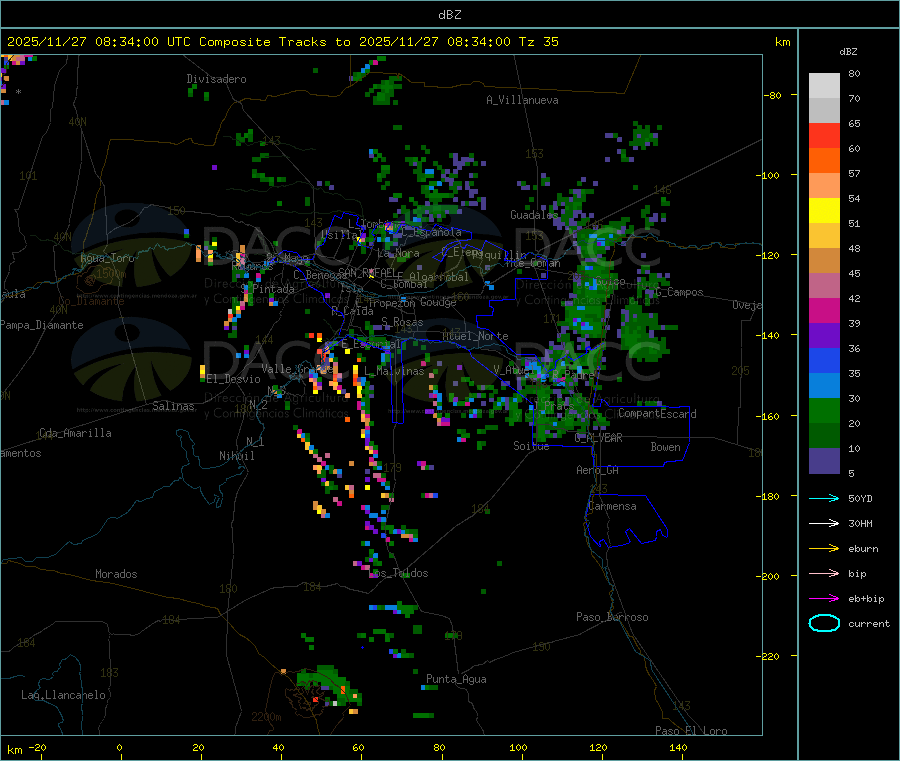
Task: Click the 'Lag.Llancanelo' map label
Action: coord(63,695)
